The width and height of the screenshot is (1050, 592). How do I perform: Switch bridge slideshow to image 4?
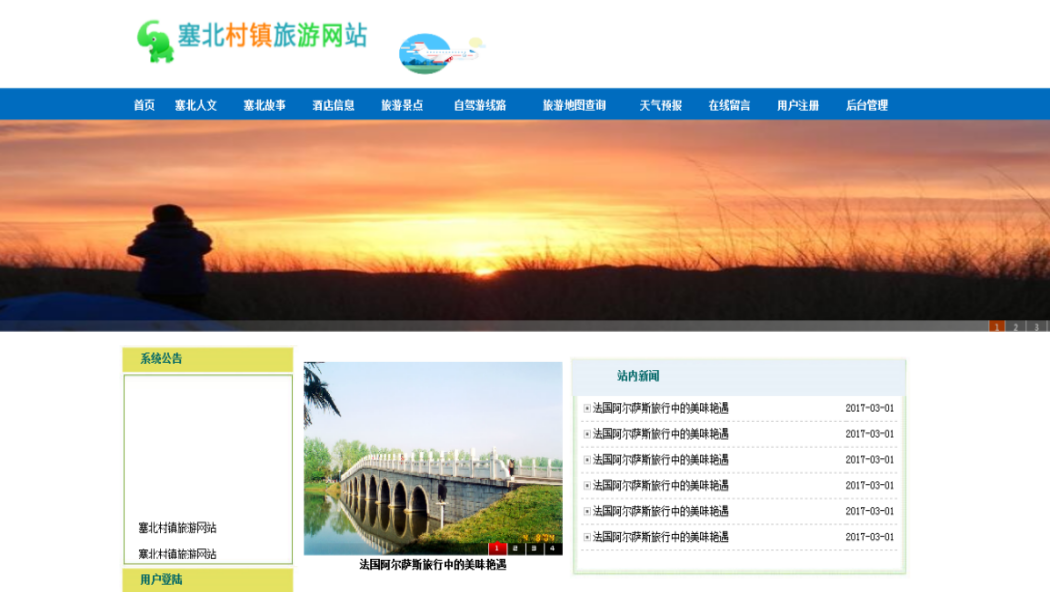(553, 548)
